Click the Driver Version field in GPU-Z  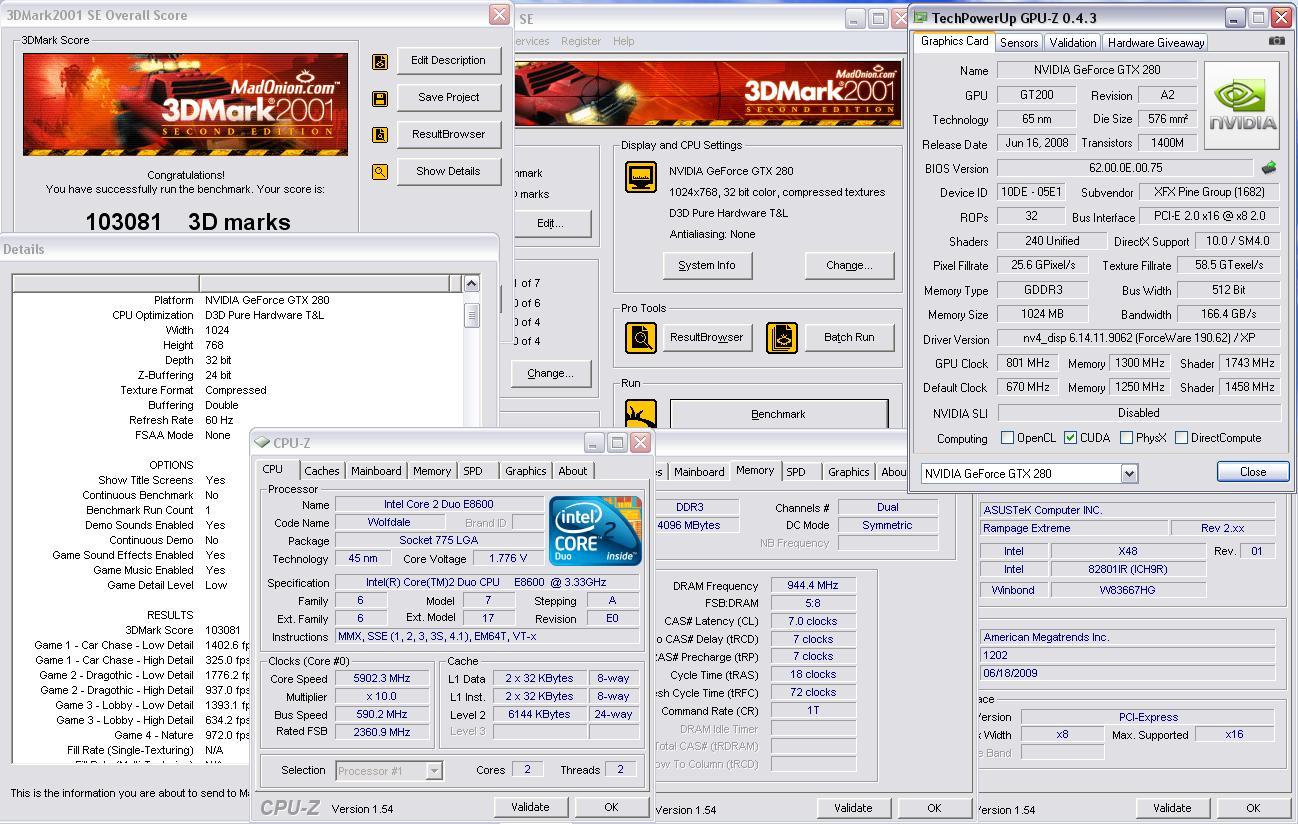click(1139, 339)
